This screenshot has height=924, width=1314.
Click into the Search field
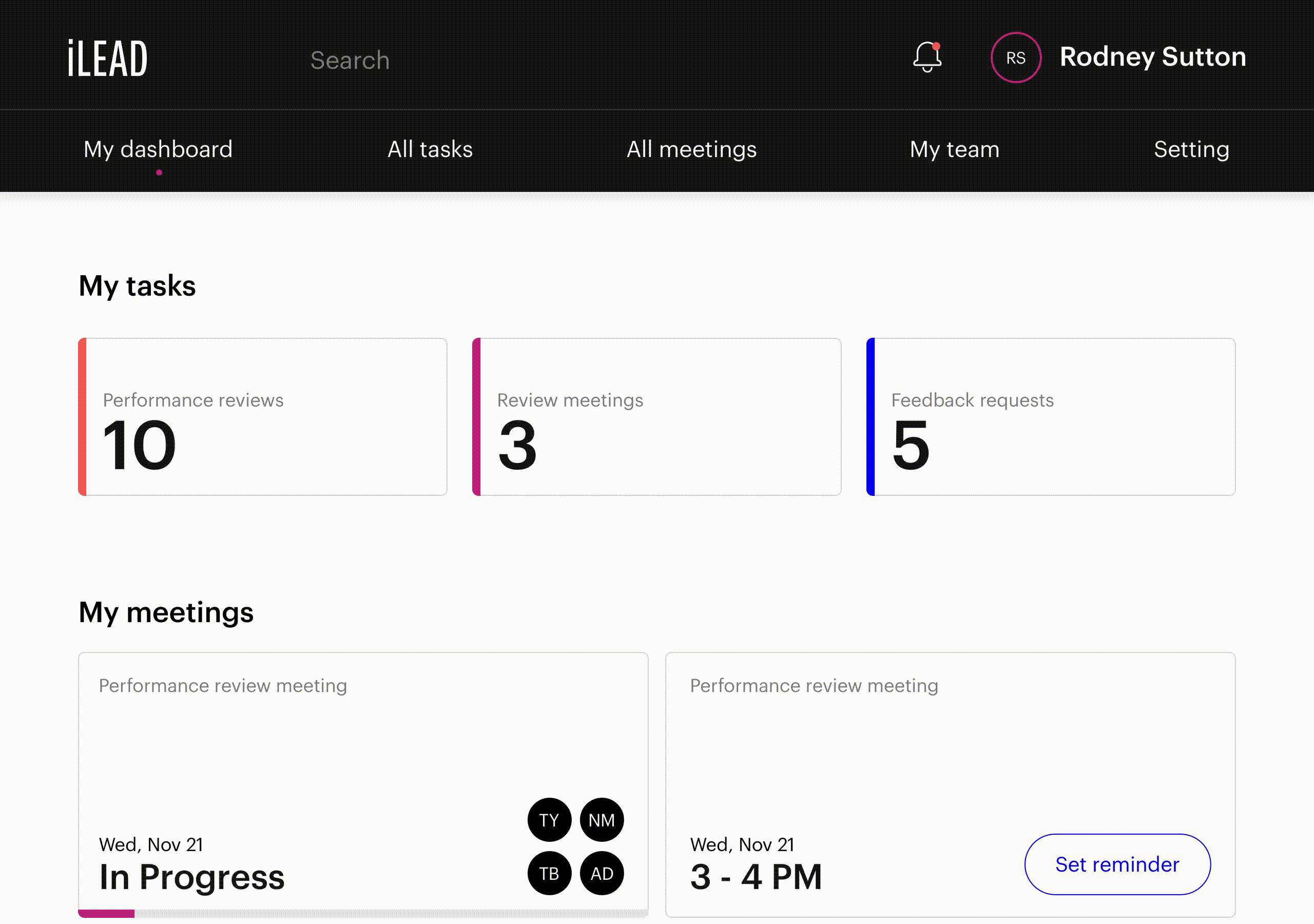coord(350,60)
